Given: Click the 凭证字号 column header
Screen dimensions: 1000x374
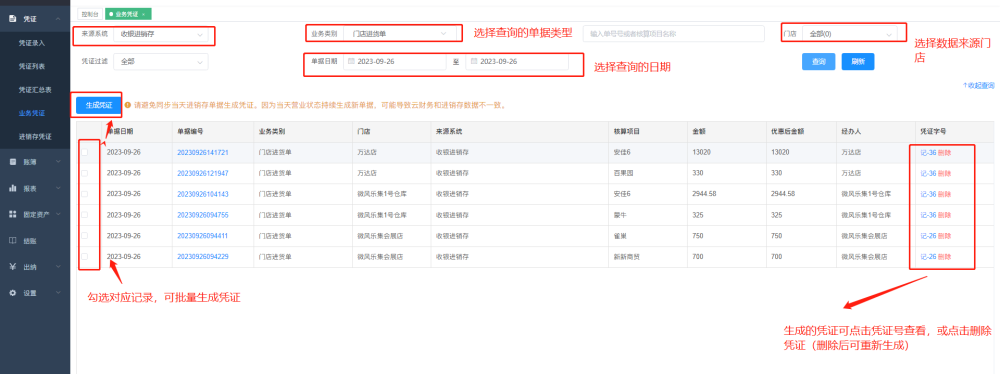Looking at the screenshot, I should [933, 131].
